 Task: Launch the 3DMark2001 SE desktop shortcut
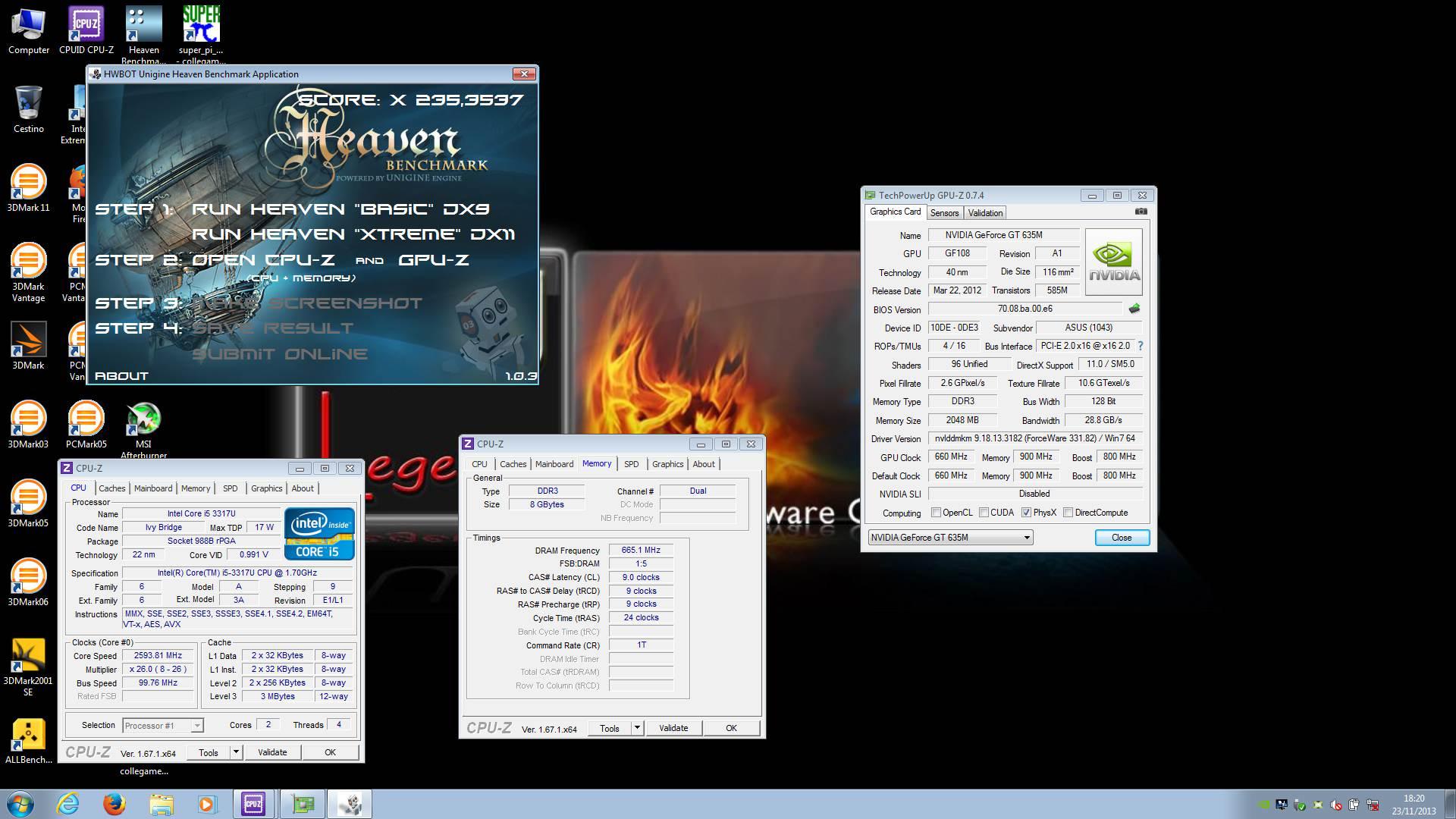click(29, 667)
